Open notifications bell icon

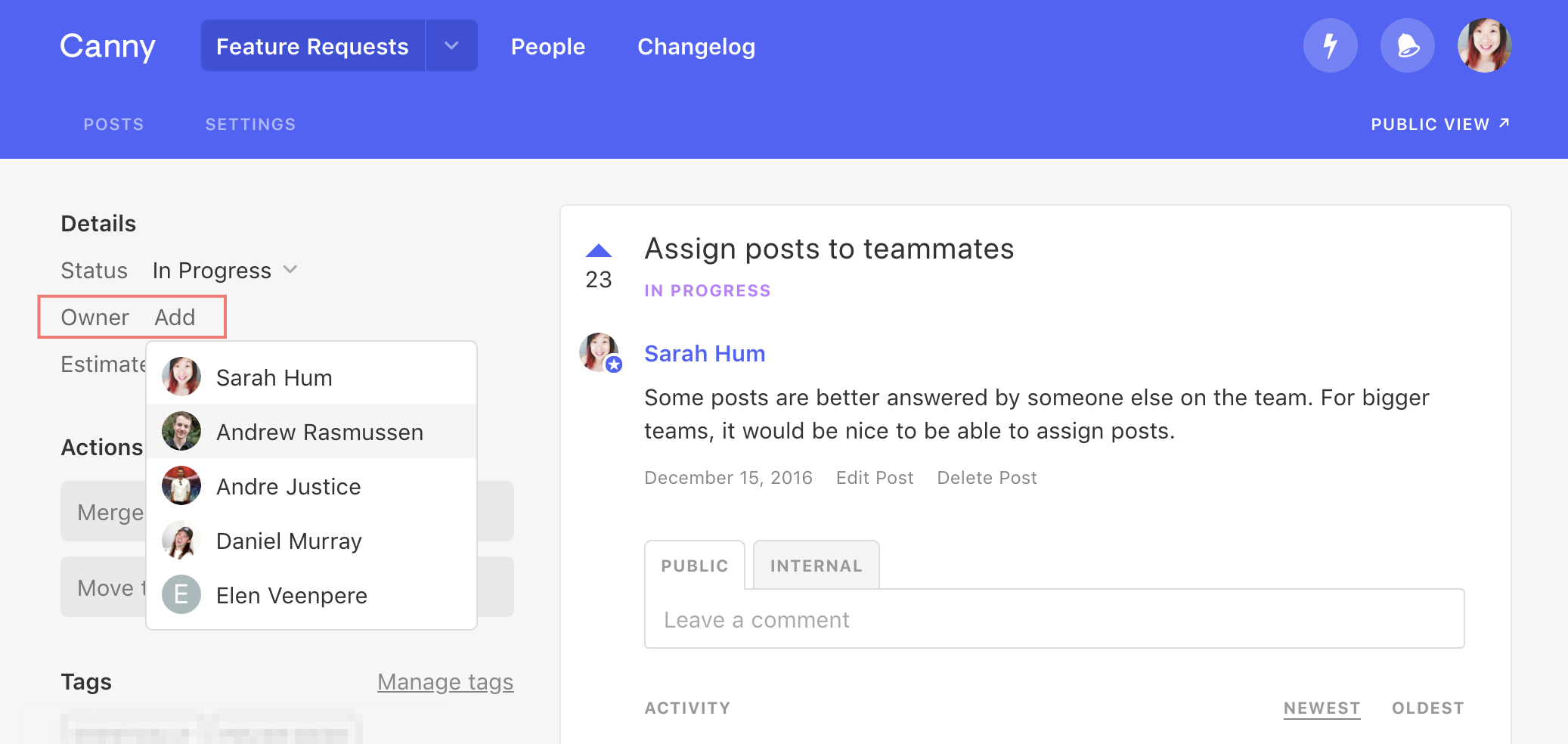1407,45
